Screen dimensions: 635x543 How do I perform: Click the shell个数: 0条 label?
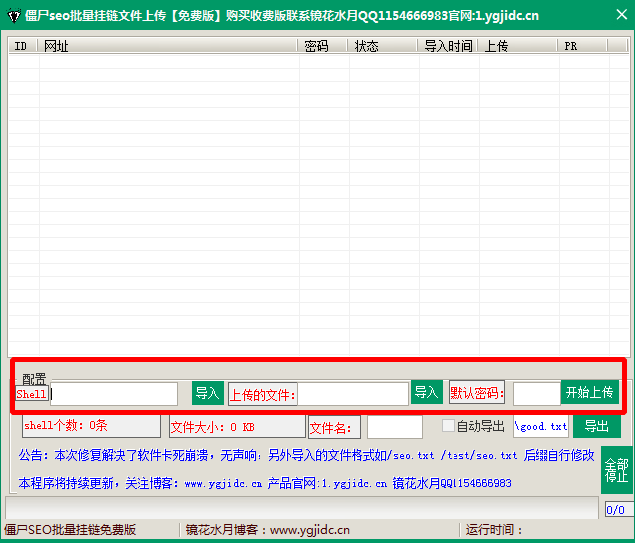92,426
